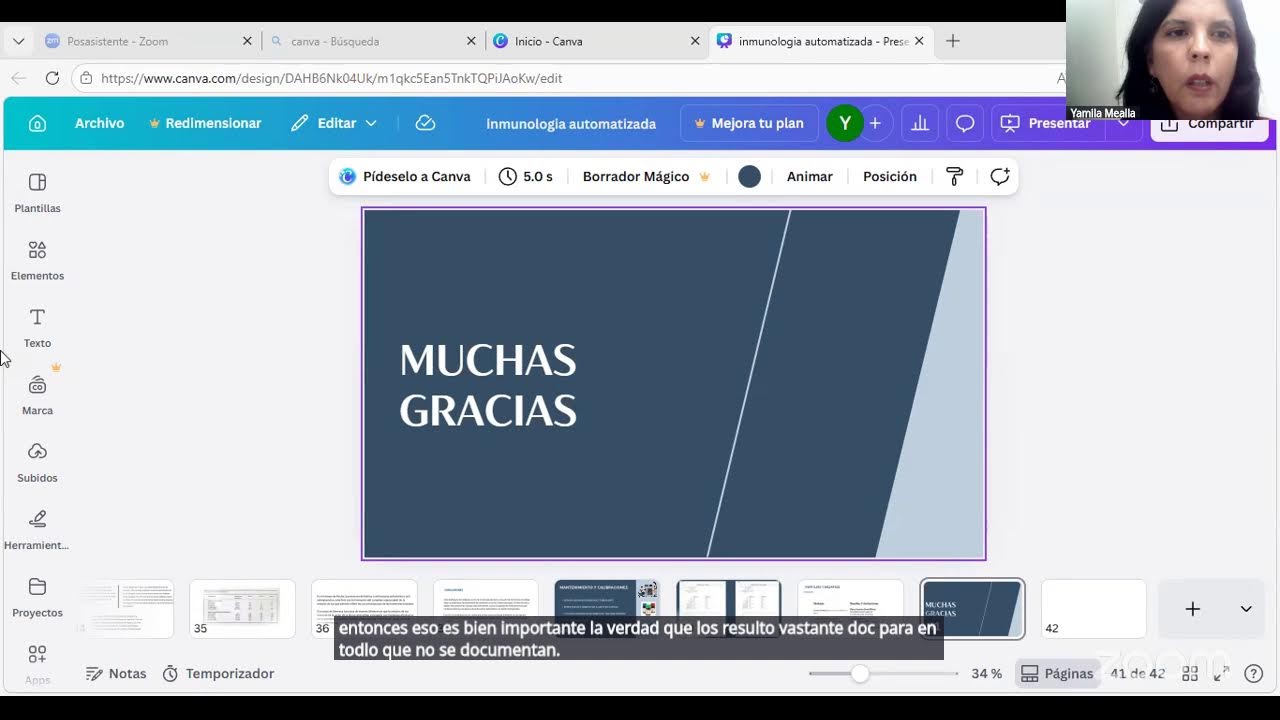Click the Y user avatar

[845, 123]
